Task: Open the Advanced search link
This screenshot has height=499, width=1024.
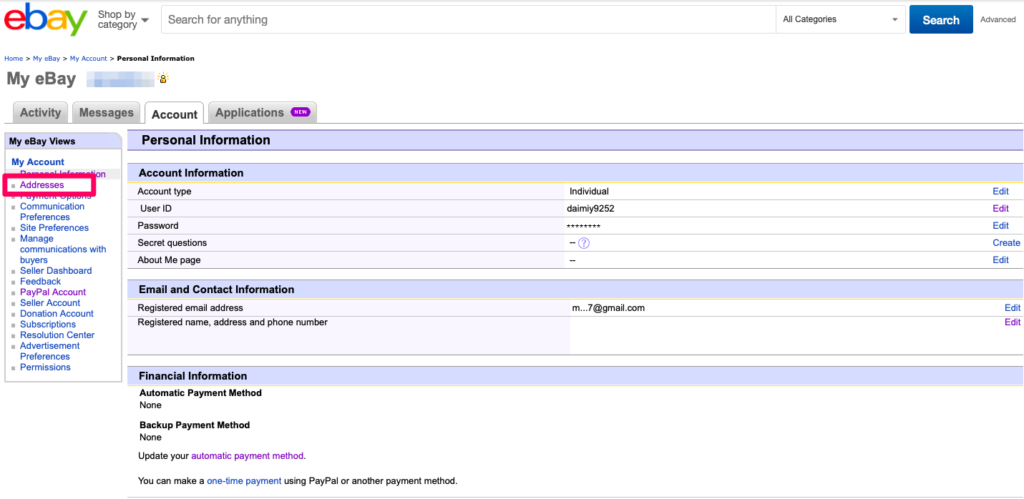Action: 997,20
